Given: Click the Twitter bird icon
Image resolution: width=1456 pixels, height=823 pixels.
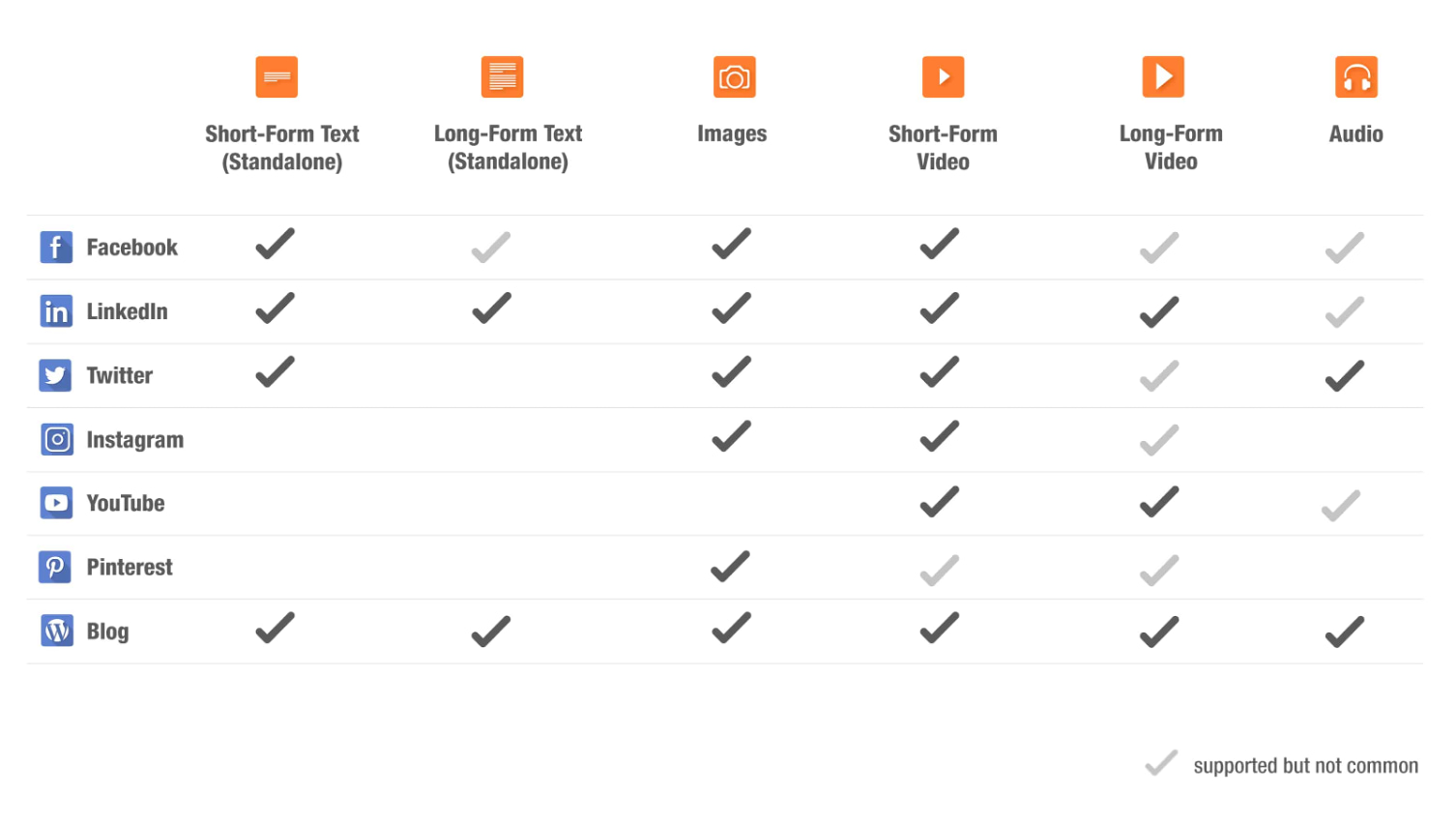Looking at the screenshot, I should [x=56, y=375].
